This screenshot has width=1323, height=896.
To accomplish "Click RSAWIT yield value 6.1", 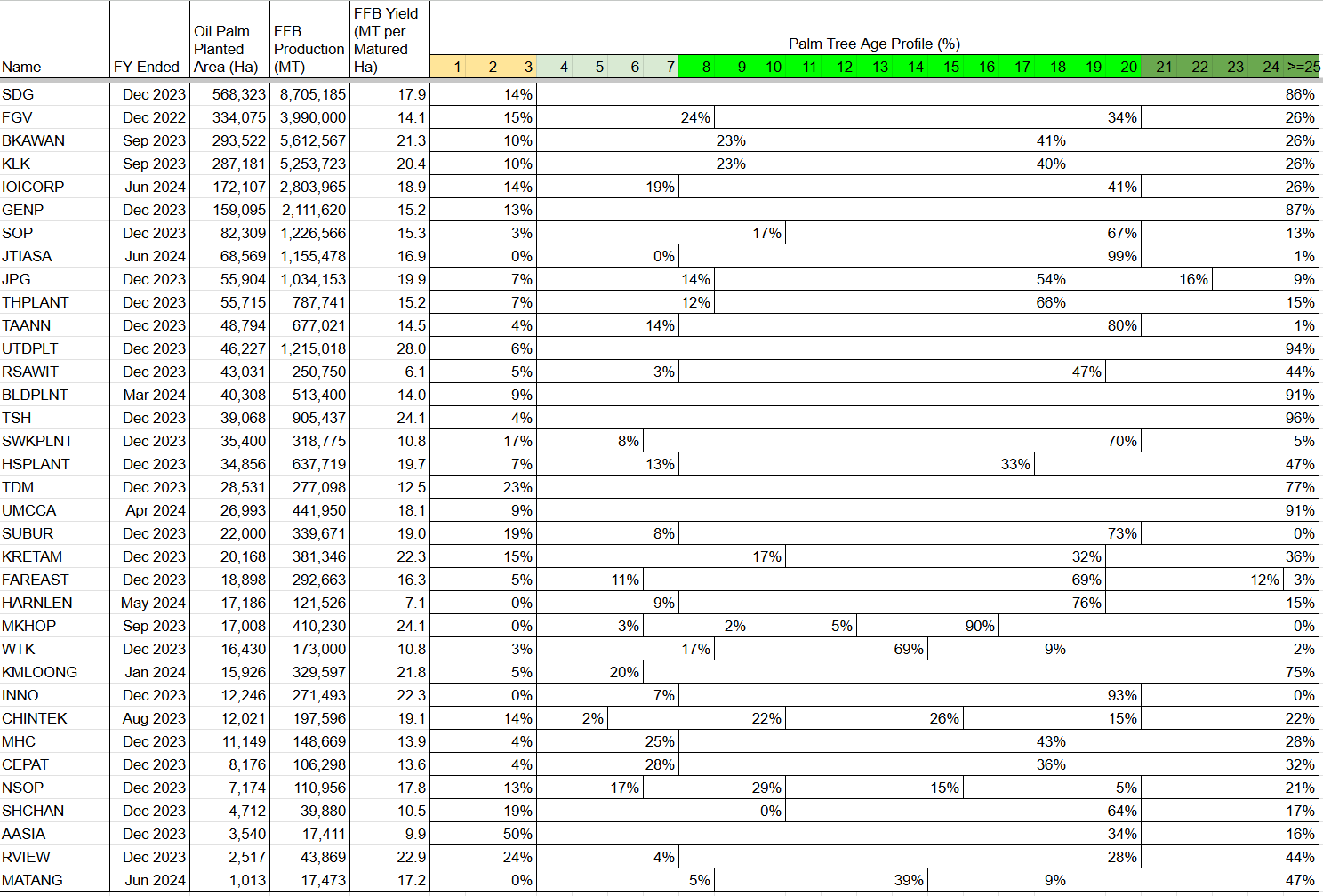I will [x=389, y=372].
